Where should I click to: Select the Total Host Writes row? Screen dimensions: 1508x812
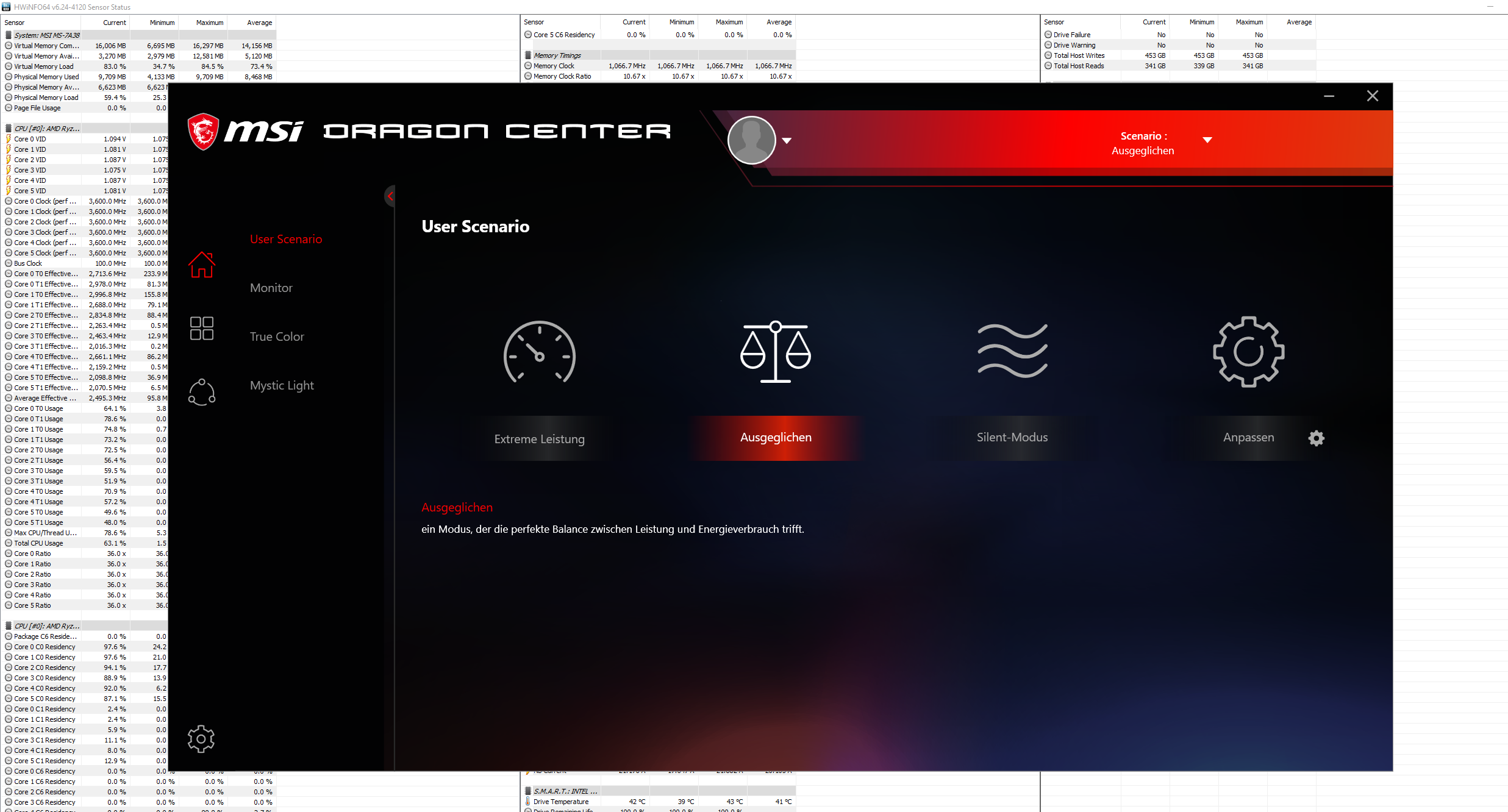(1179, 55)
